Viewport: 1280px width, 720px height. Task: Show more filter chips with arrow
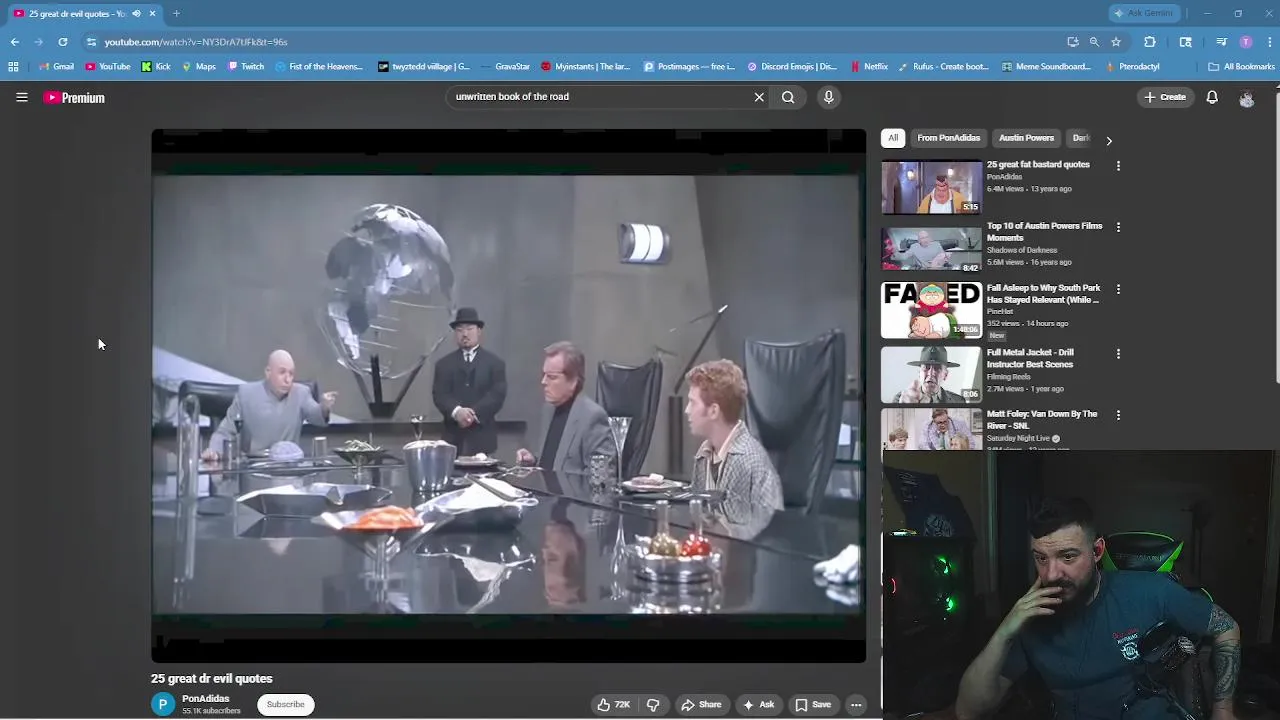(x=1108, y=140)
